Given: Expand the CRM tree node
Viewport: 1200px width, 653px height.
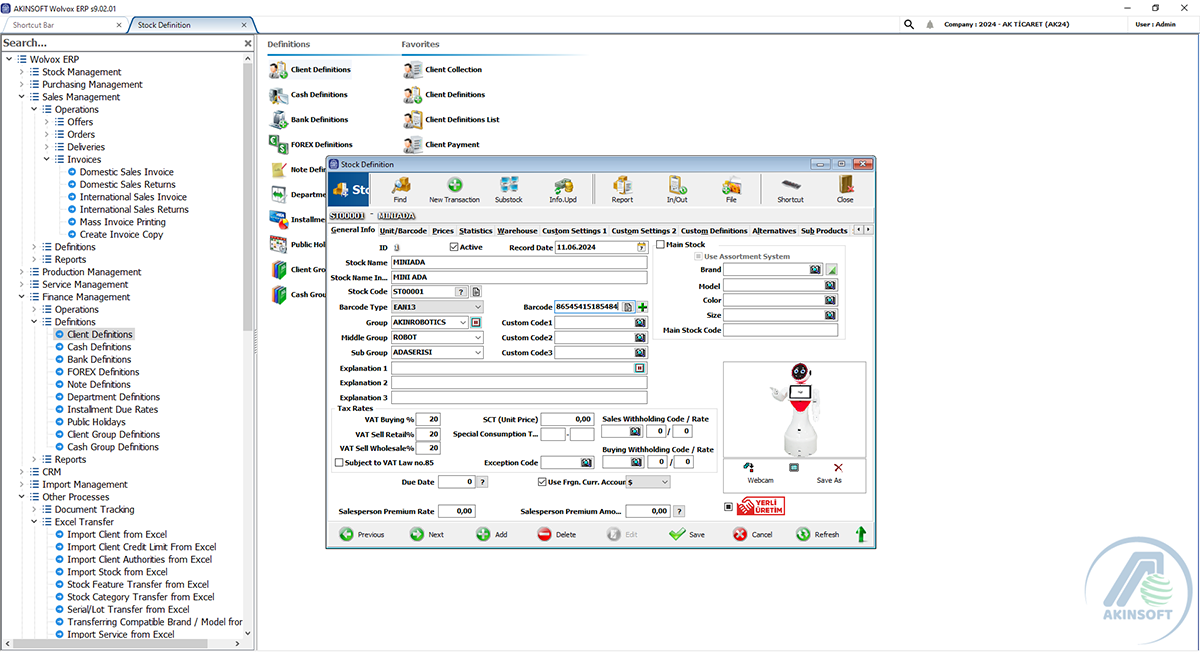Looking at the screenshot, I should click(x=22, y=472).
